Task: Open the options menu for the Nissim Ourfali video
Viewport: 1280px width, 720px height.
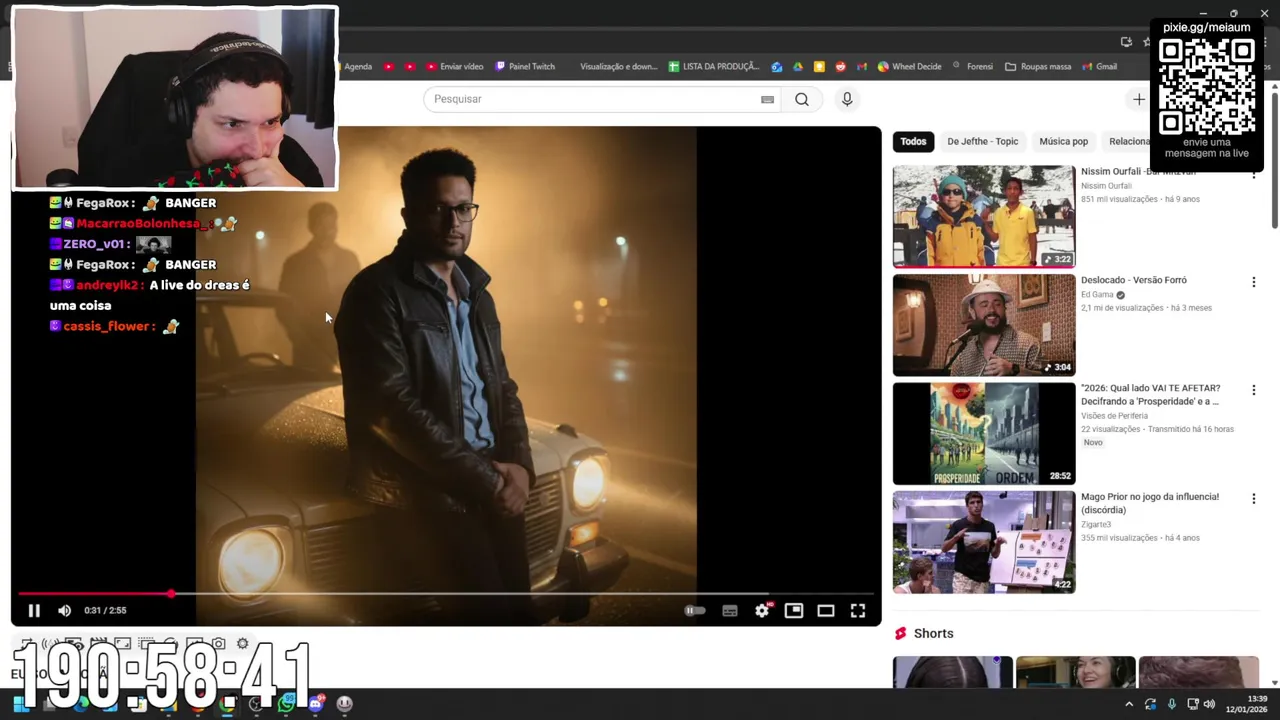Action: click(x=1253, y=174)
